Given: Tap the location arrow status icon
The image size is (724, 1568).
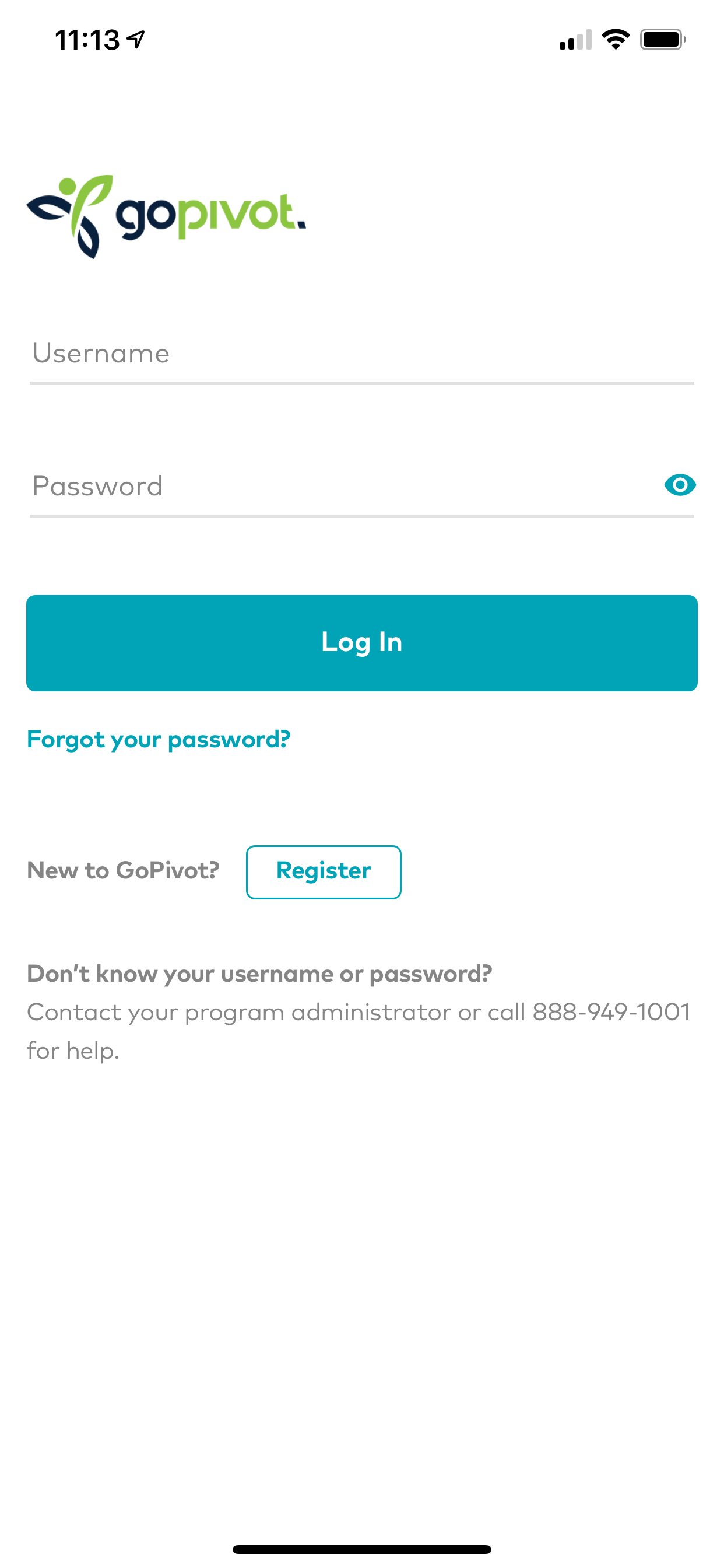Looking at the screenshot, I should [136, 40].
